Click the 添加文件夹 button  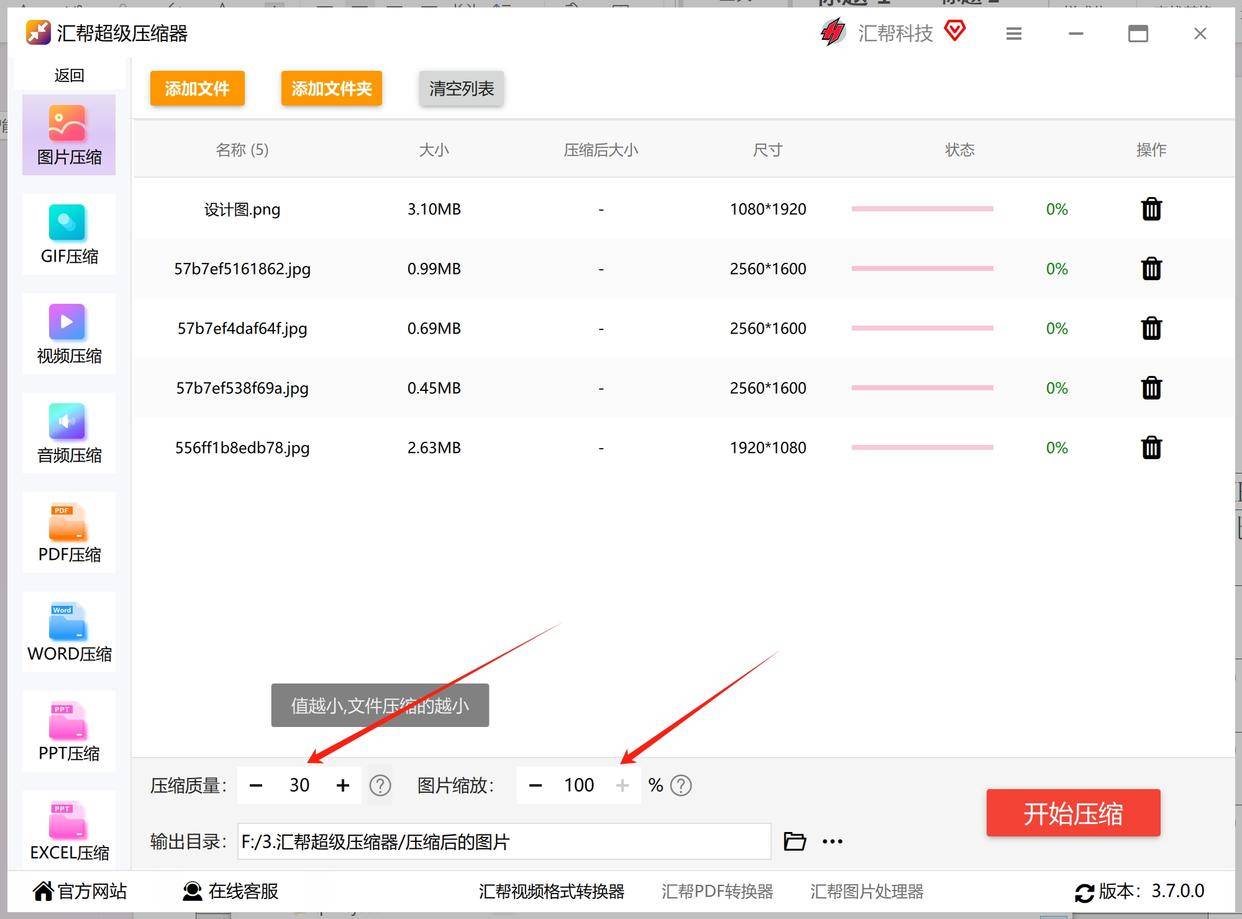[x=331, y=88]
